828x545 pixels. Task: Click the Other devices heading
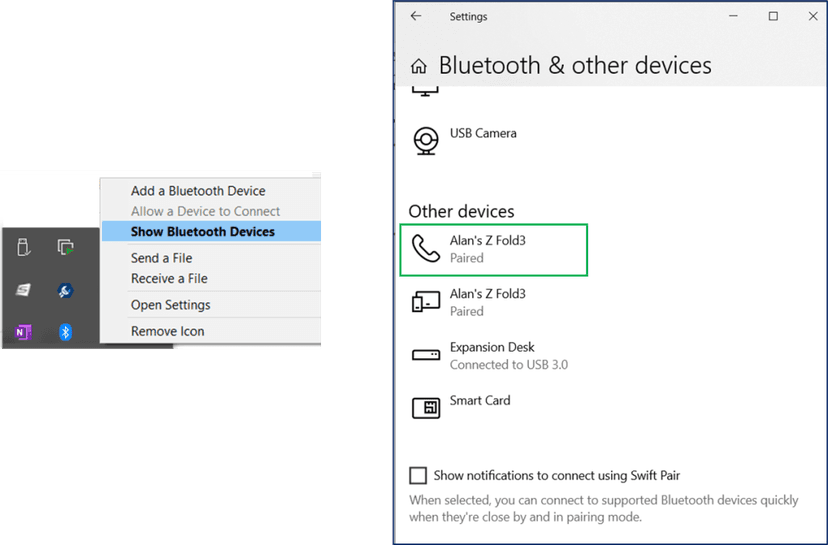point(461,211)
